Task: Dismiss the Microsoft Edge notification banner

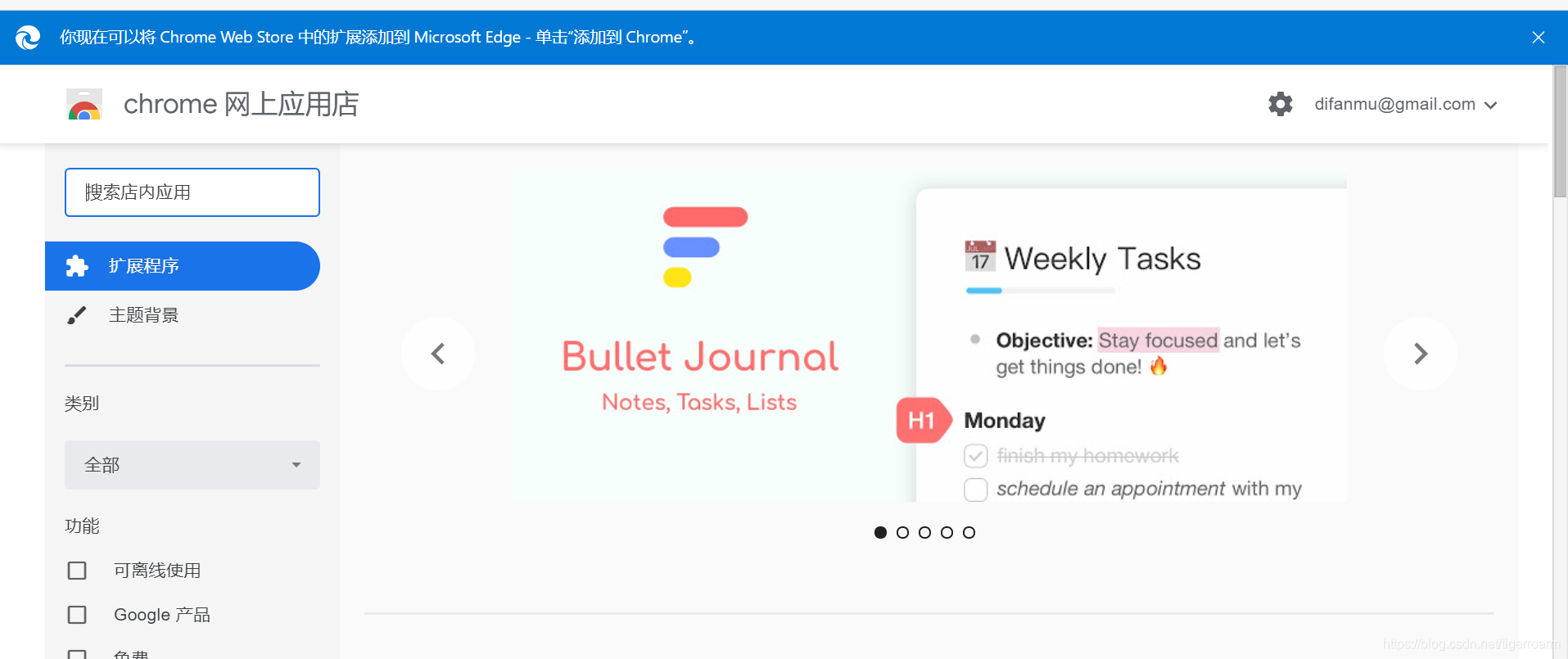Action: 1538,38
